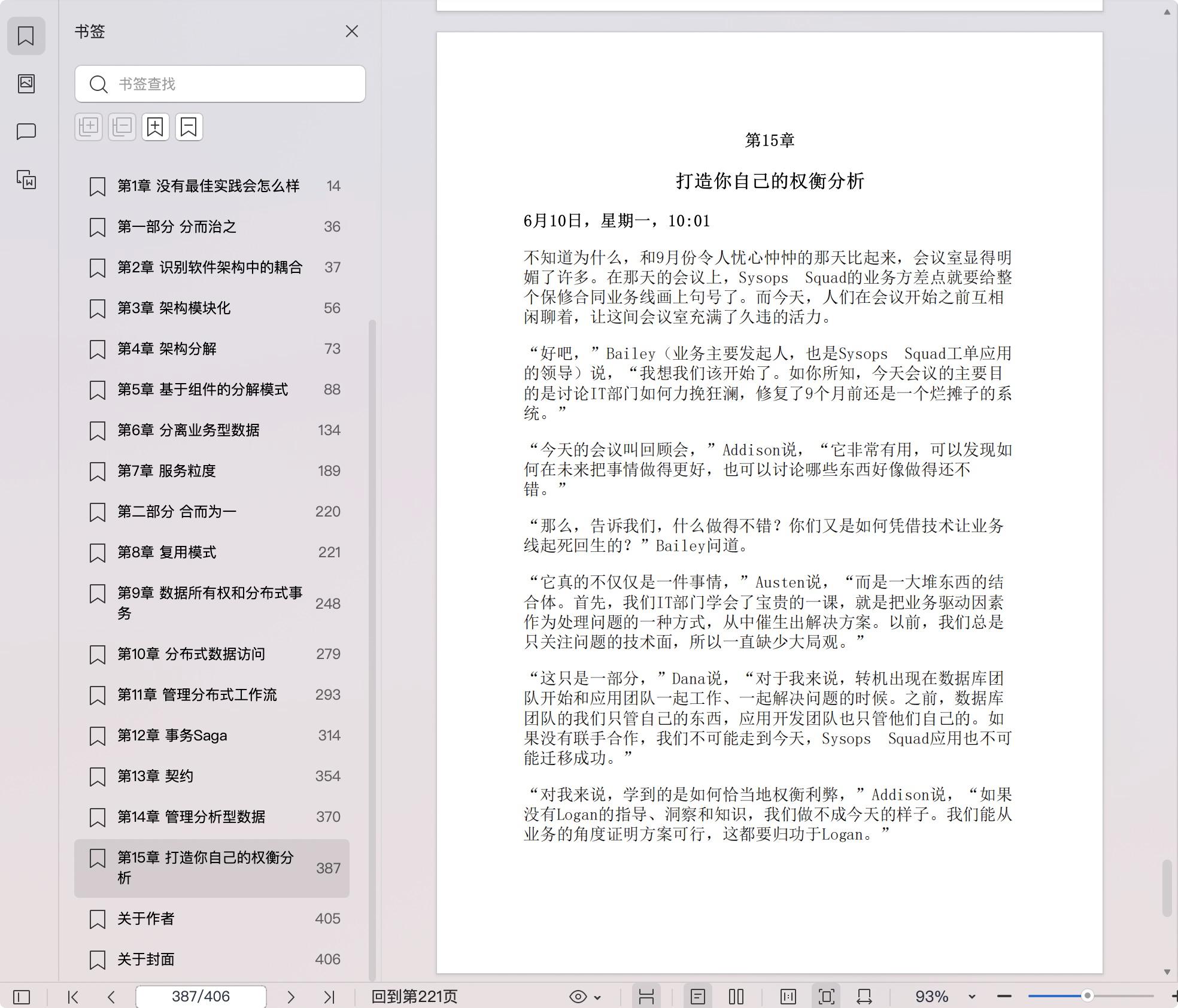Click the document vertical scrollbar thumb
The image size is (1178, 1008).
pyautogui.click(x=1167, y=888)
